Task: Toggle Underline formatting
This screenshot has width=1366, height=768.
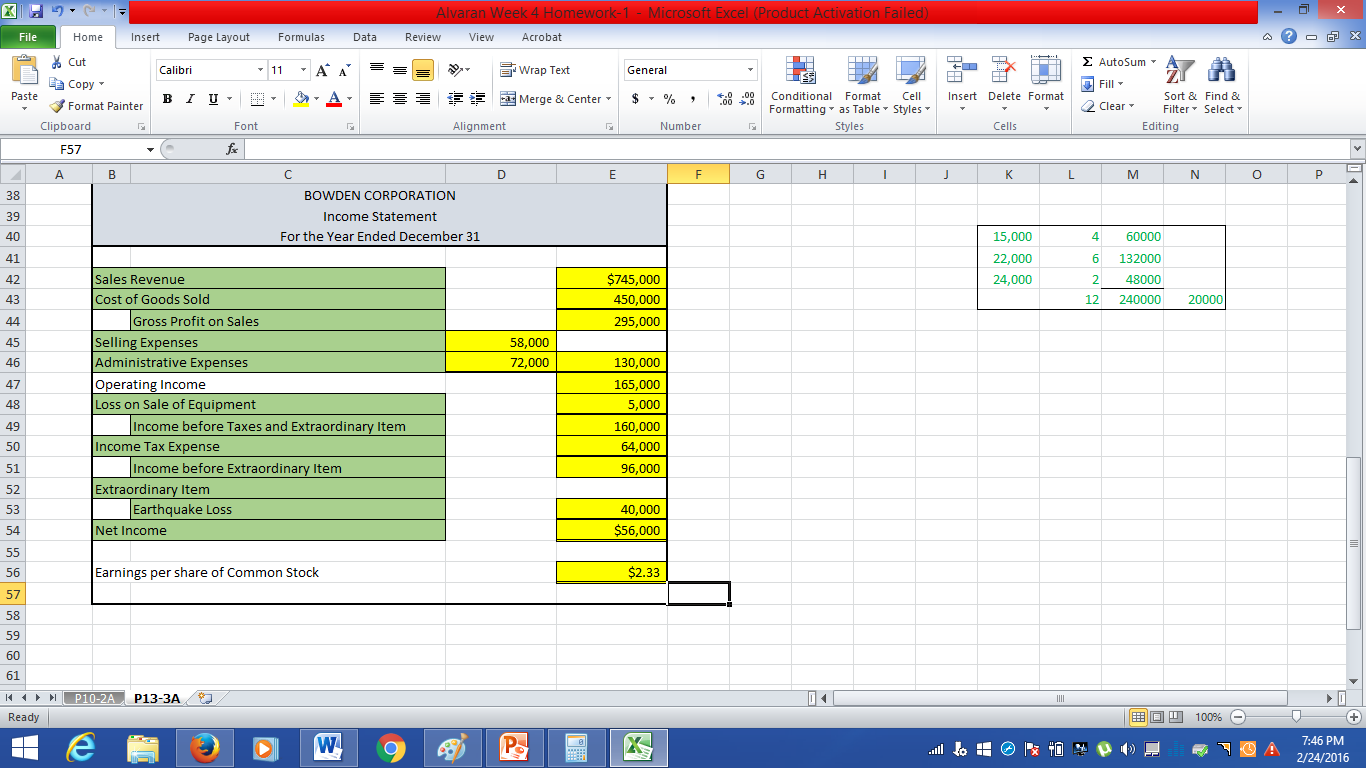Action: tap(211, 99)
